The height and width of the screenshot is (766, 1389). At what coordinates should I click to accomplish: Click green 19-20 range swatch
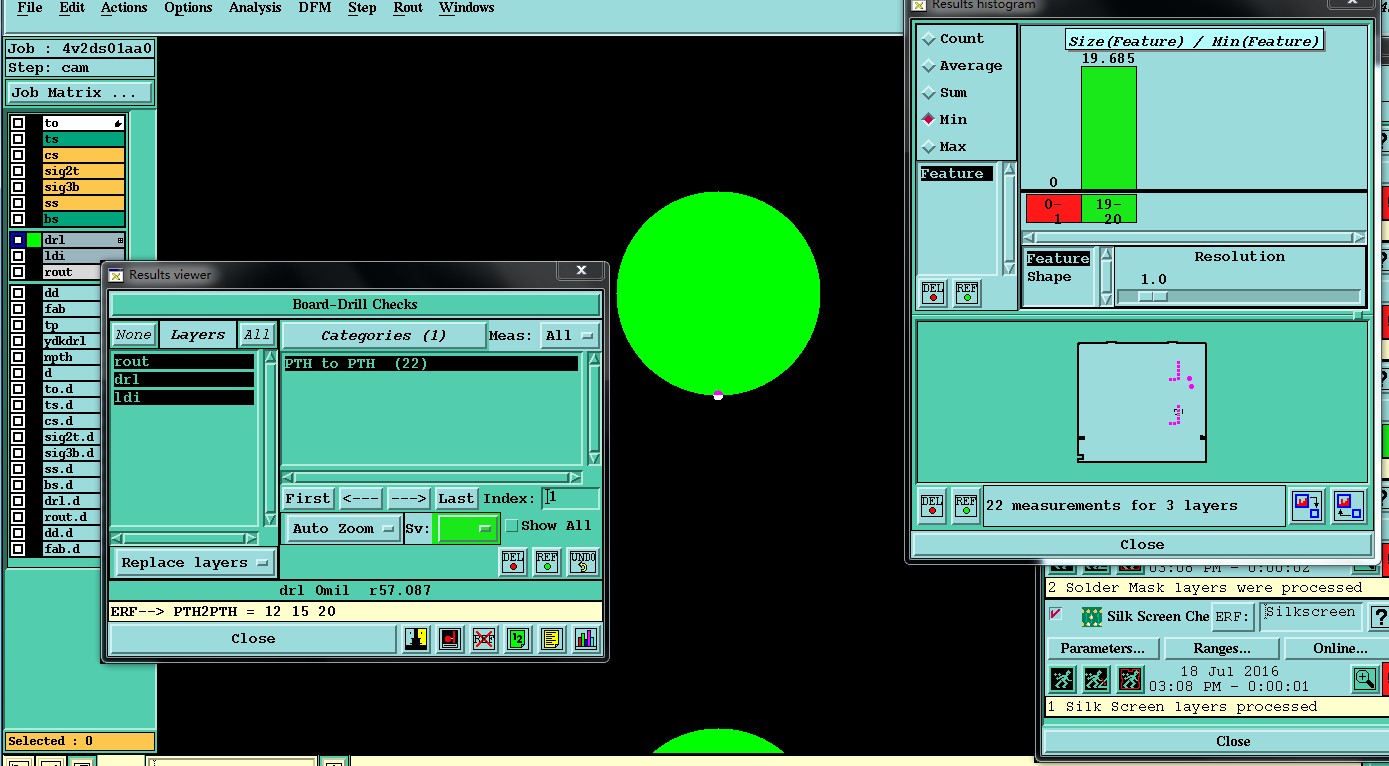click(x=1109, y=209)
